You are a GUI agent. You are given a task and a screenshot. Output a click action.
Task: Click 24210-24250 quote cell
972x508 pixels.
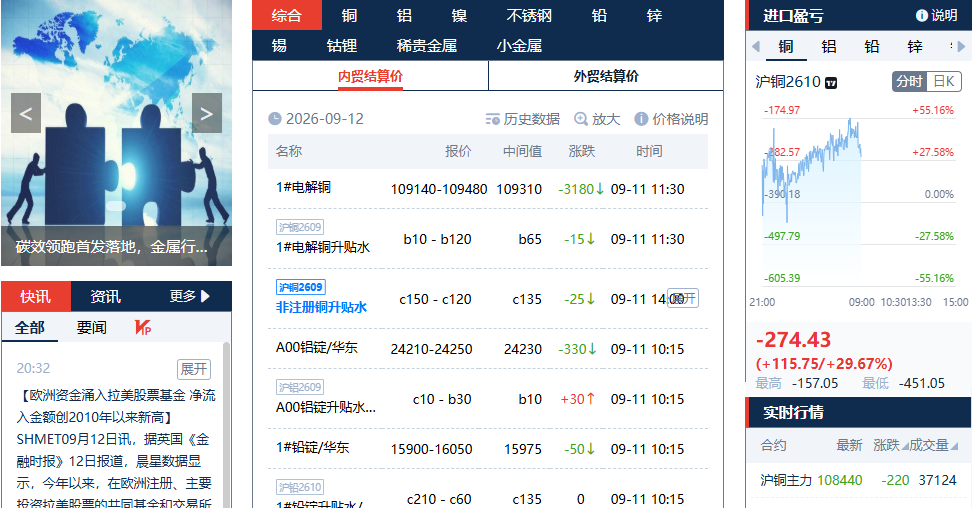pos(431,349)
